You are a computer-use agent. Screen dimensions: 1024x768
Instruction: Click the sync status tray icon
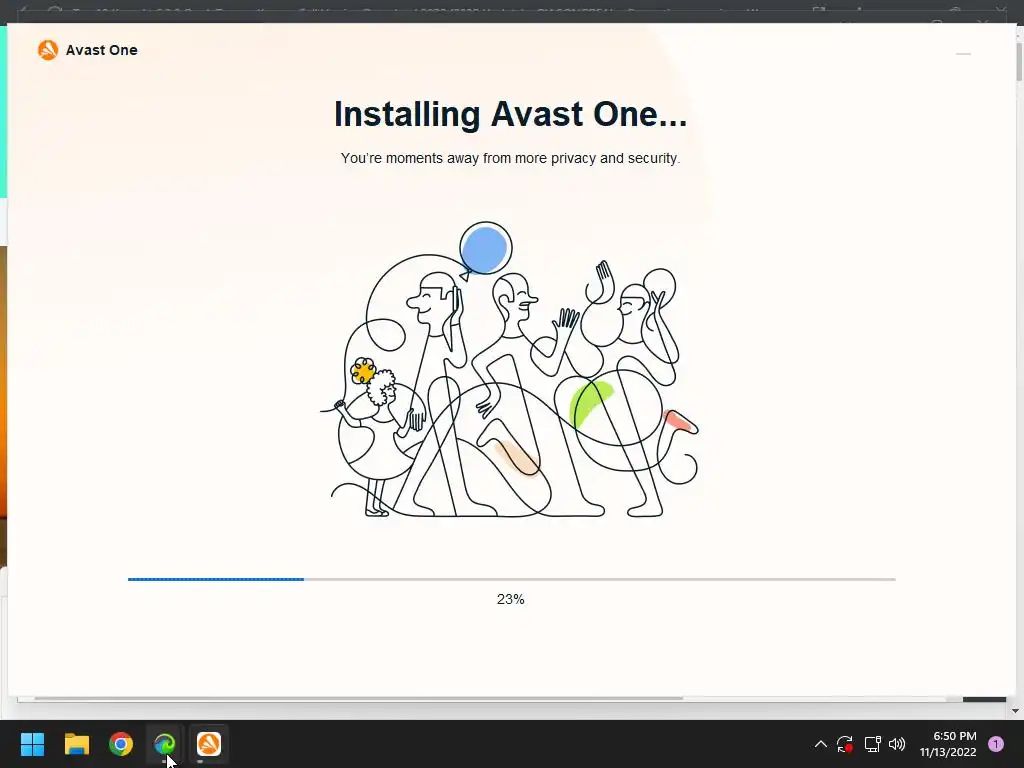coord(845,744)
